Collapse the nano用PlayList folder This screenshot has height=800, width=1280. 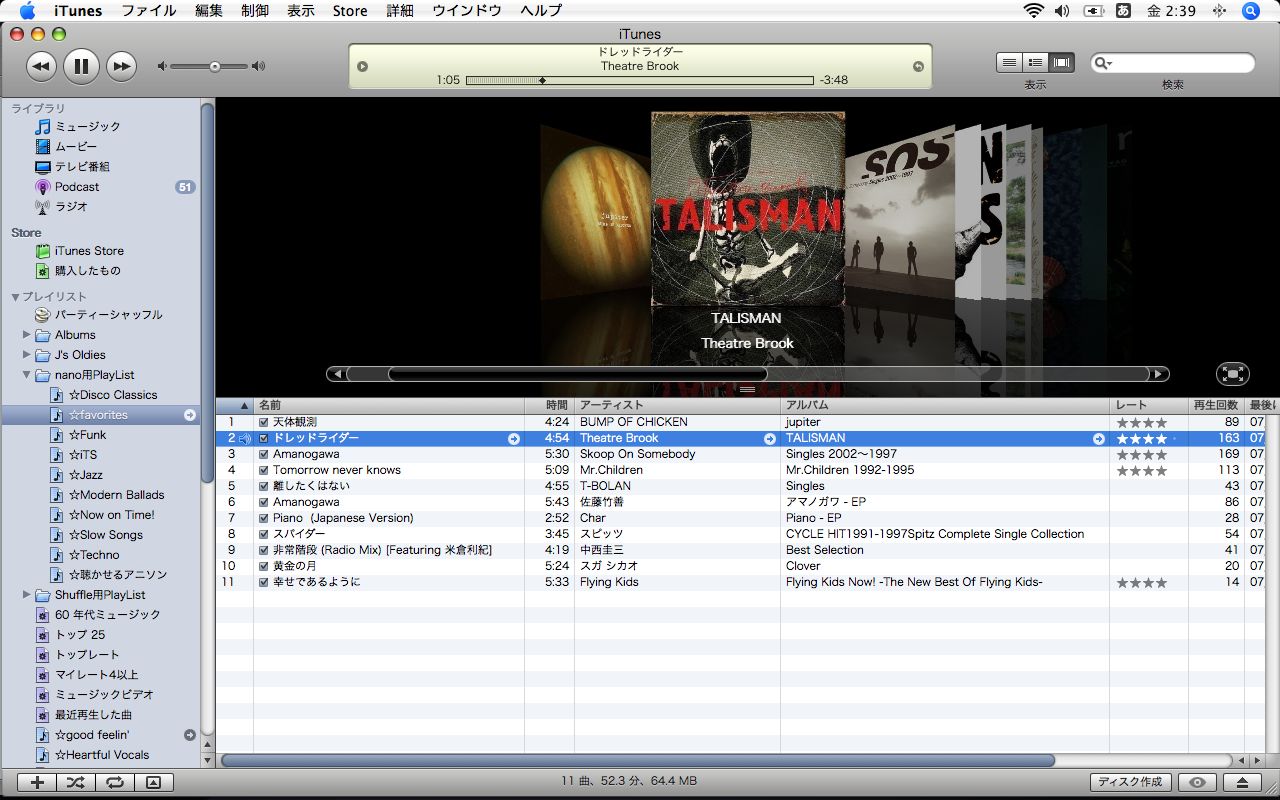(x=27, y=375)
